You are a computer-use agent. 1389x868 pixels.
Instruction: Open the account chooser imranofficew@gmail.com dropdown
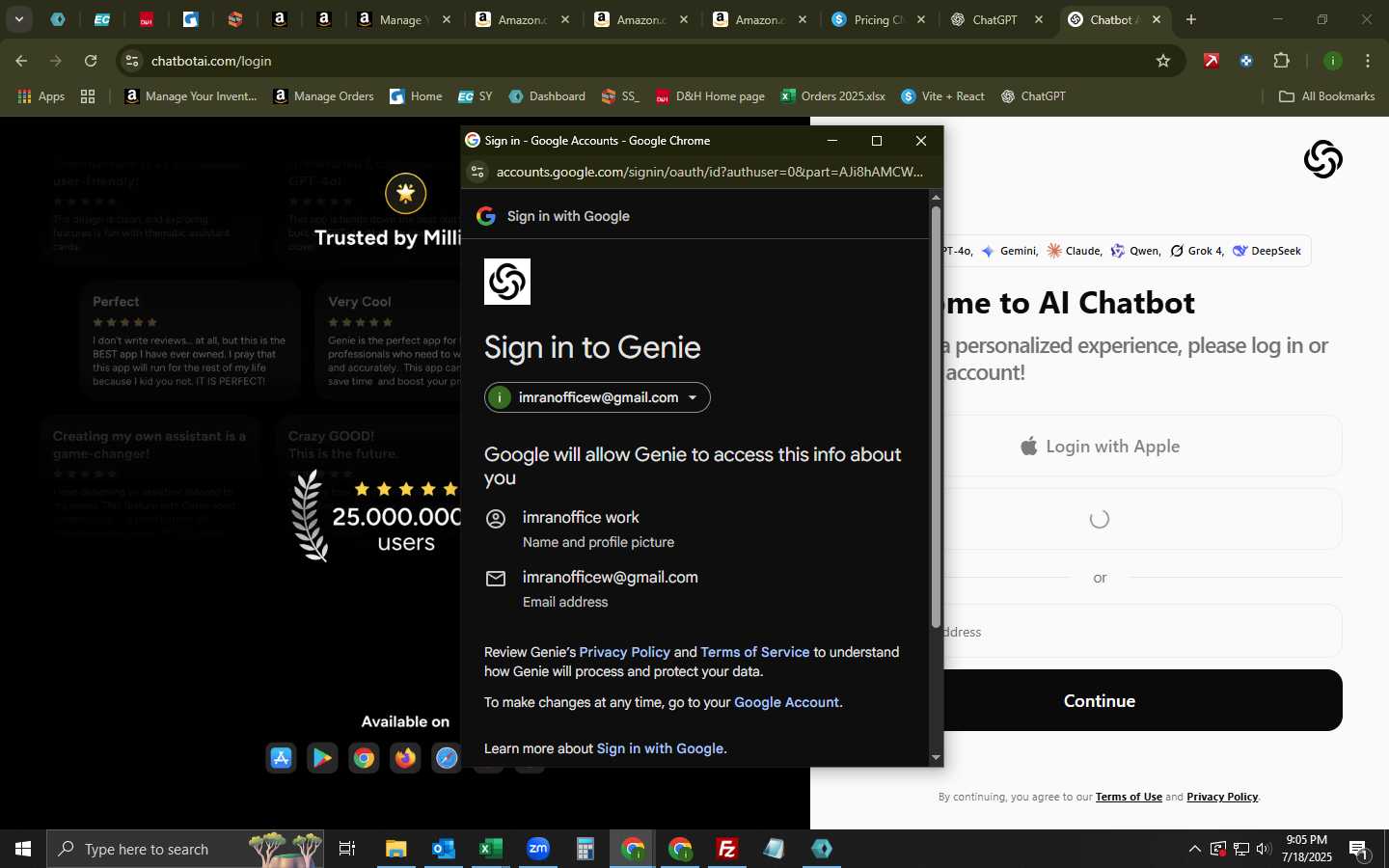tap(597, 397)
